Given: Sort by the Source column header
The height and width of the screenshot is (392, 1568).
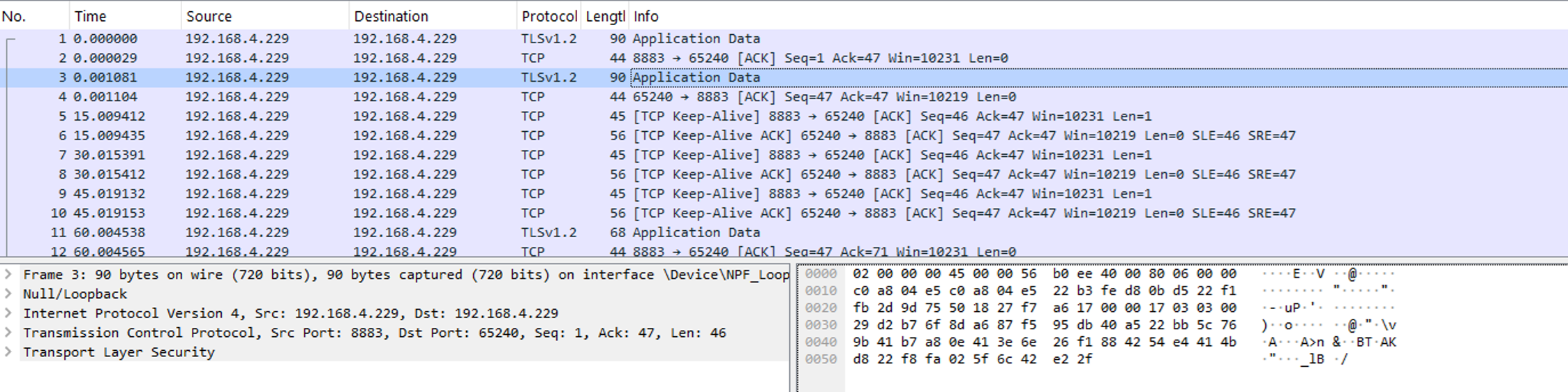Looking at the screenshot, I should coord(264,16).
